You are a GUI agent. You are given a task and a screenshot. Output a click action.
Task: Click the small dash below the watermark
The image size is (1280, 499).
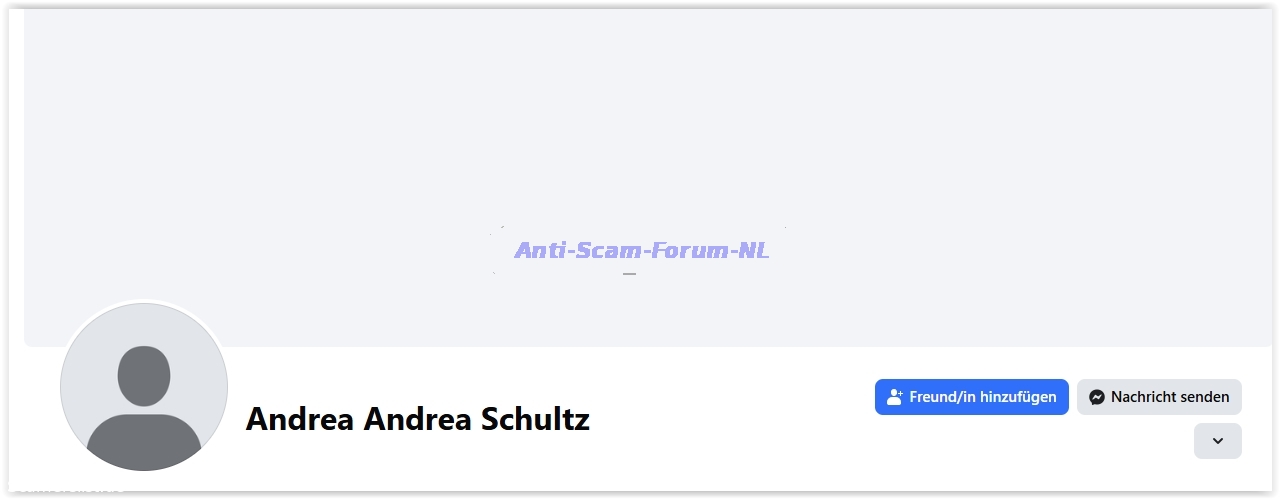tap(629, 273)
